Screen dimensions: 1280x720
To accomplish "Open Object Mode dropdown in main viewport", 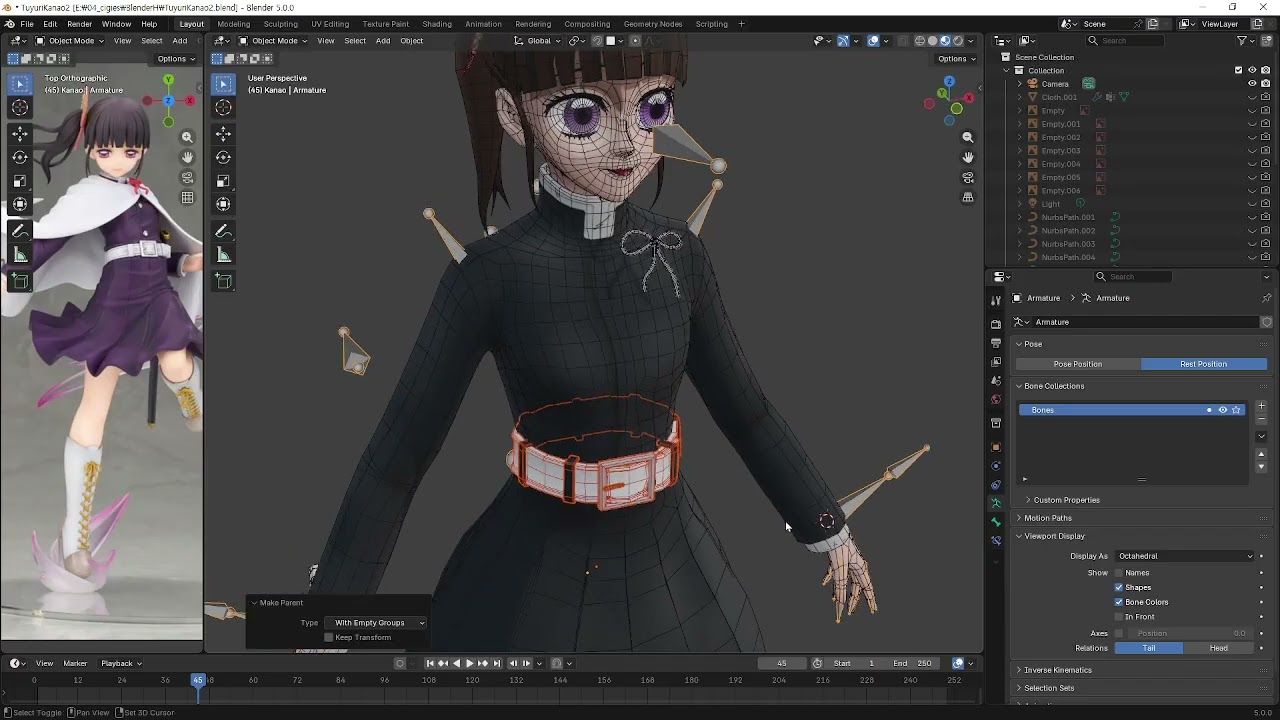I will 273,41.
